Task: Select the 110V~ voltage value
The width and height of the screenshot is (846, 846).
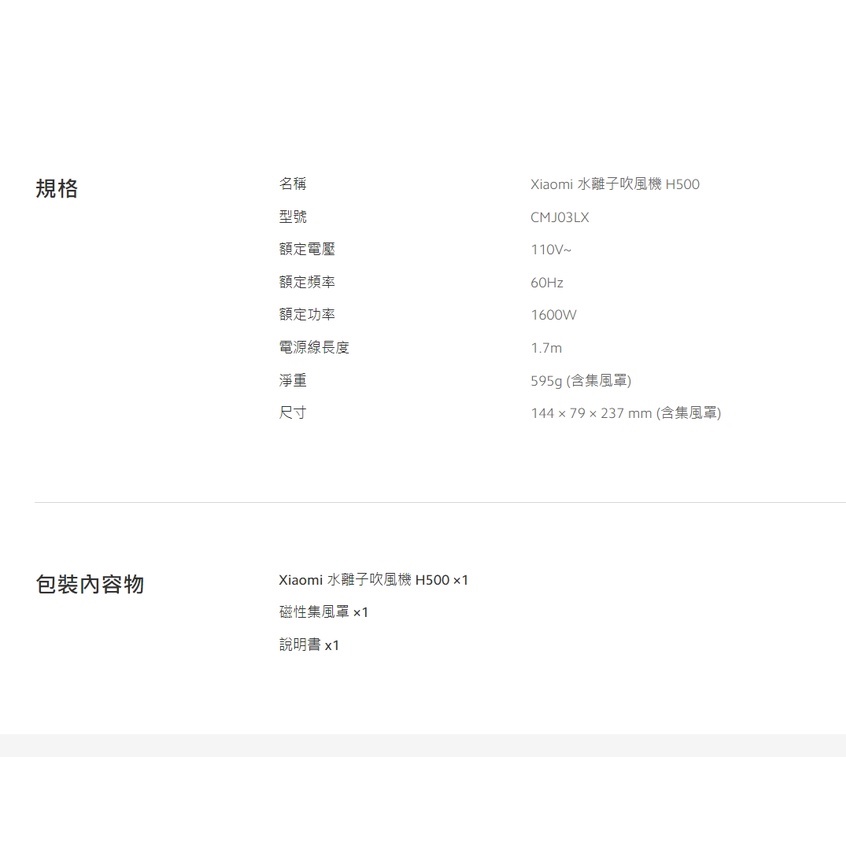Action: 551,250
